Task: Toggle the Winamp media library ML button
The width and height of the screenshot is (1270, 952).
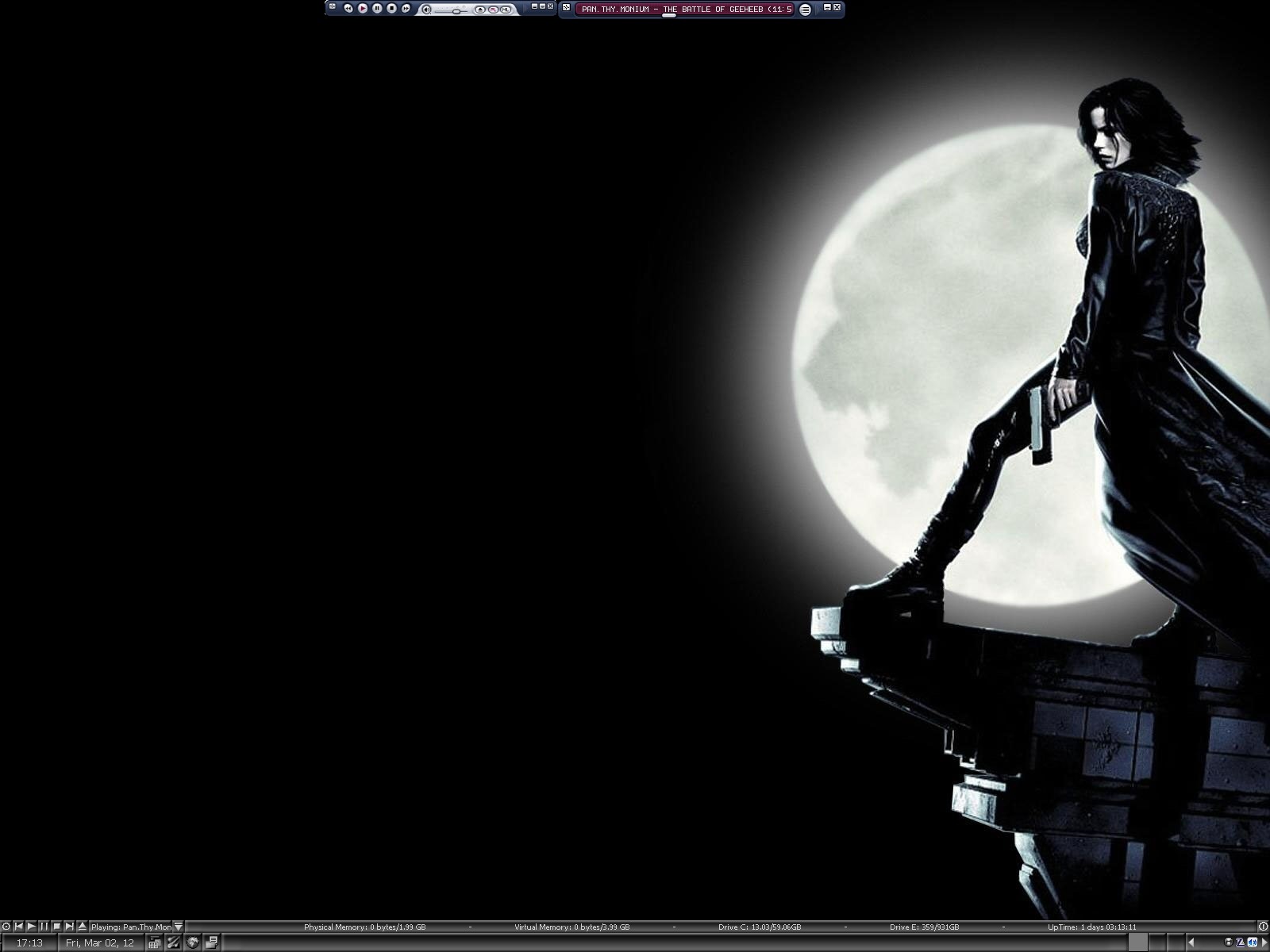Action: pos(506,10)
